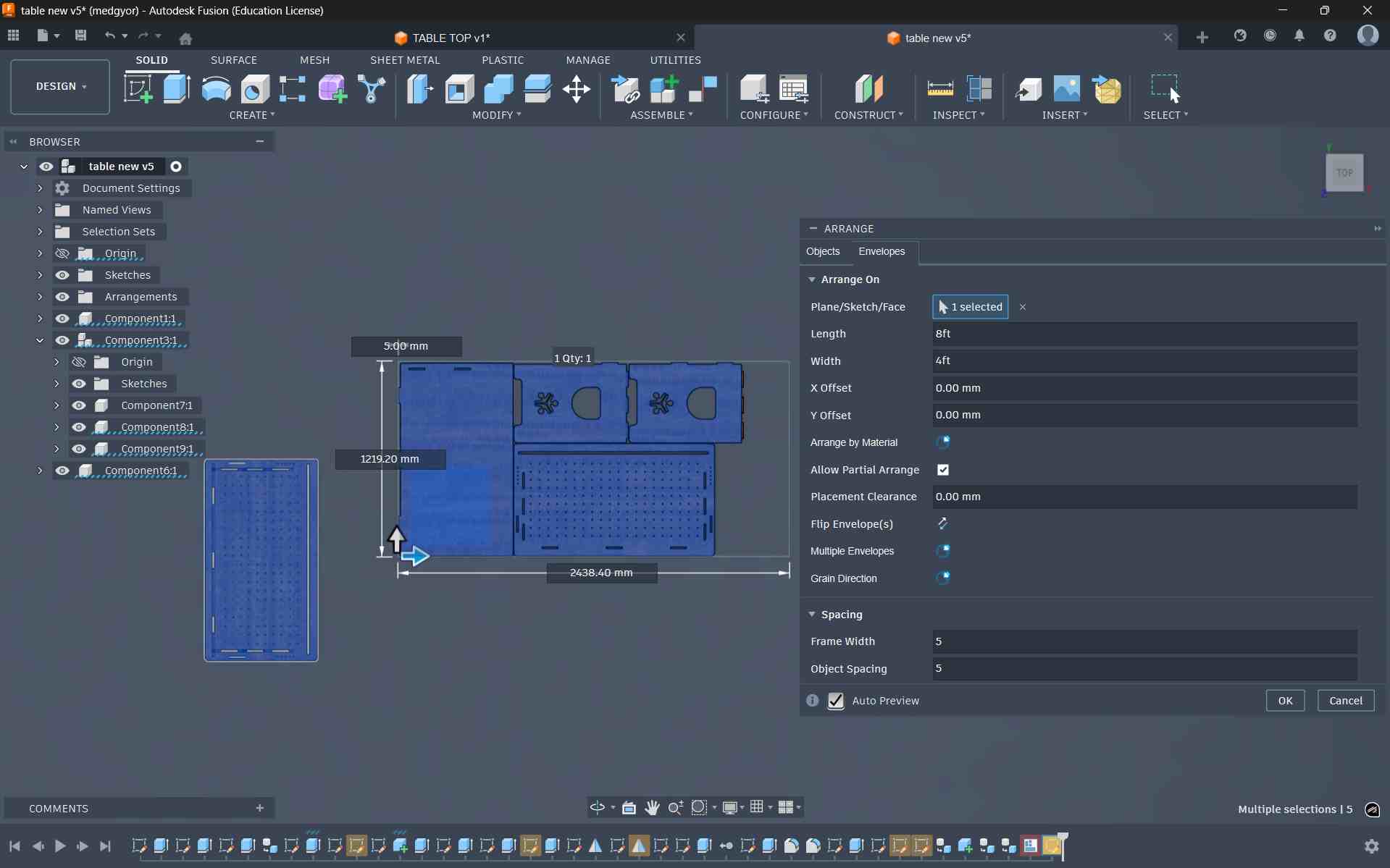Image resolution: width=1390 pixels, height=868 pixels.
Task: Hide Component6:1 with its eye icon
Action: pyautogui.click(x=62, y=471)
